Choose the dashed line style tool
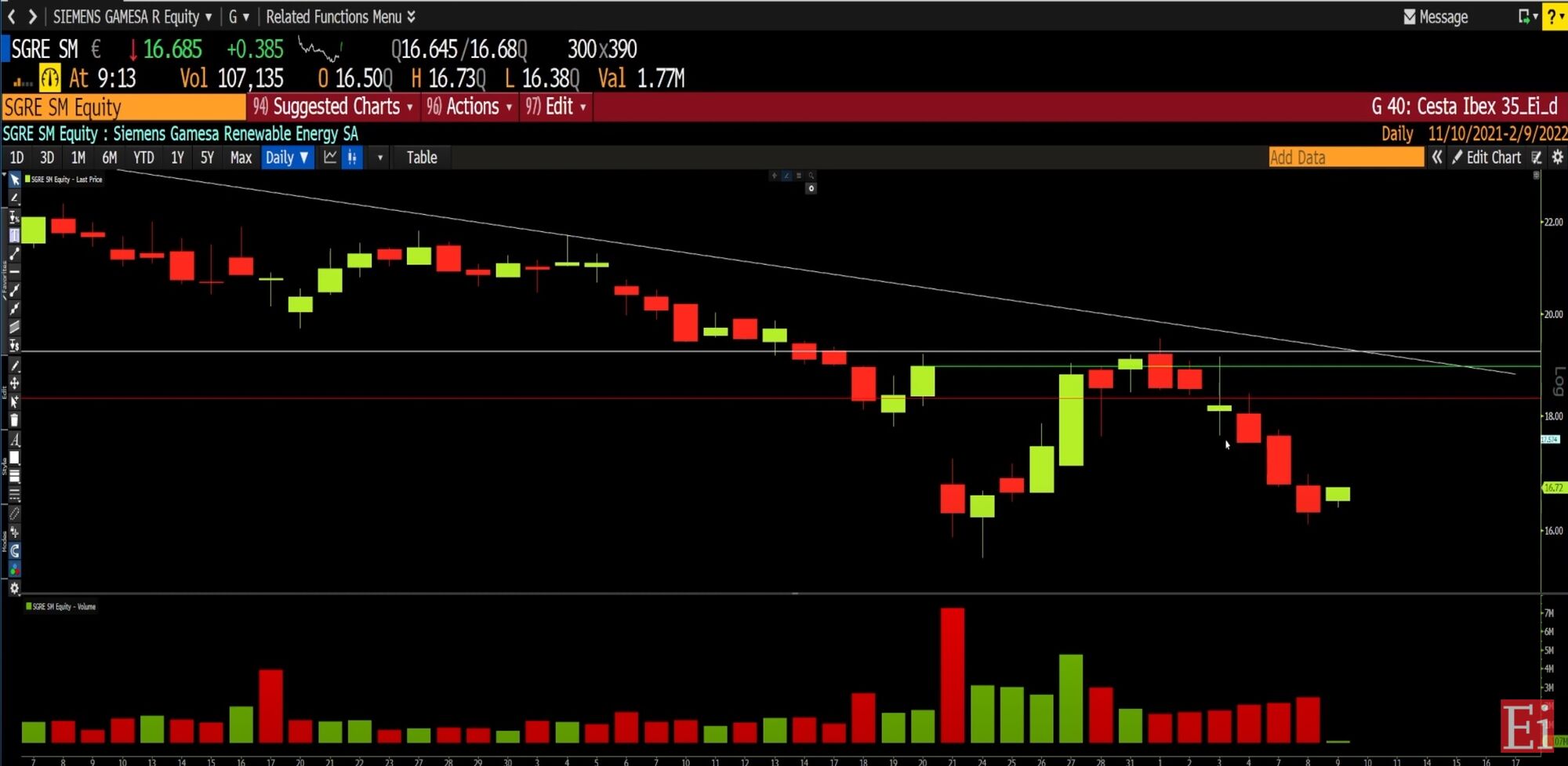 point(14,495)
